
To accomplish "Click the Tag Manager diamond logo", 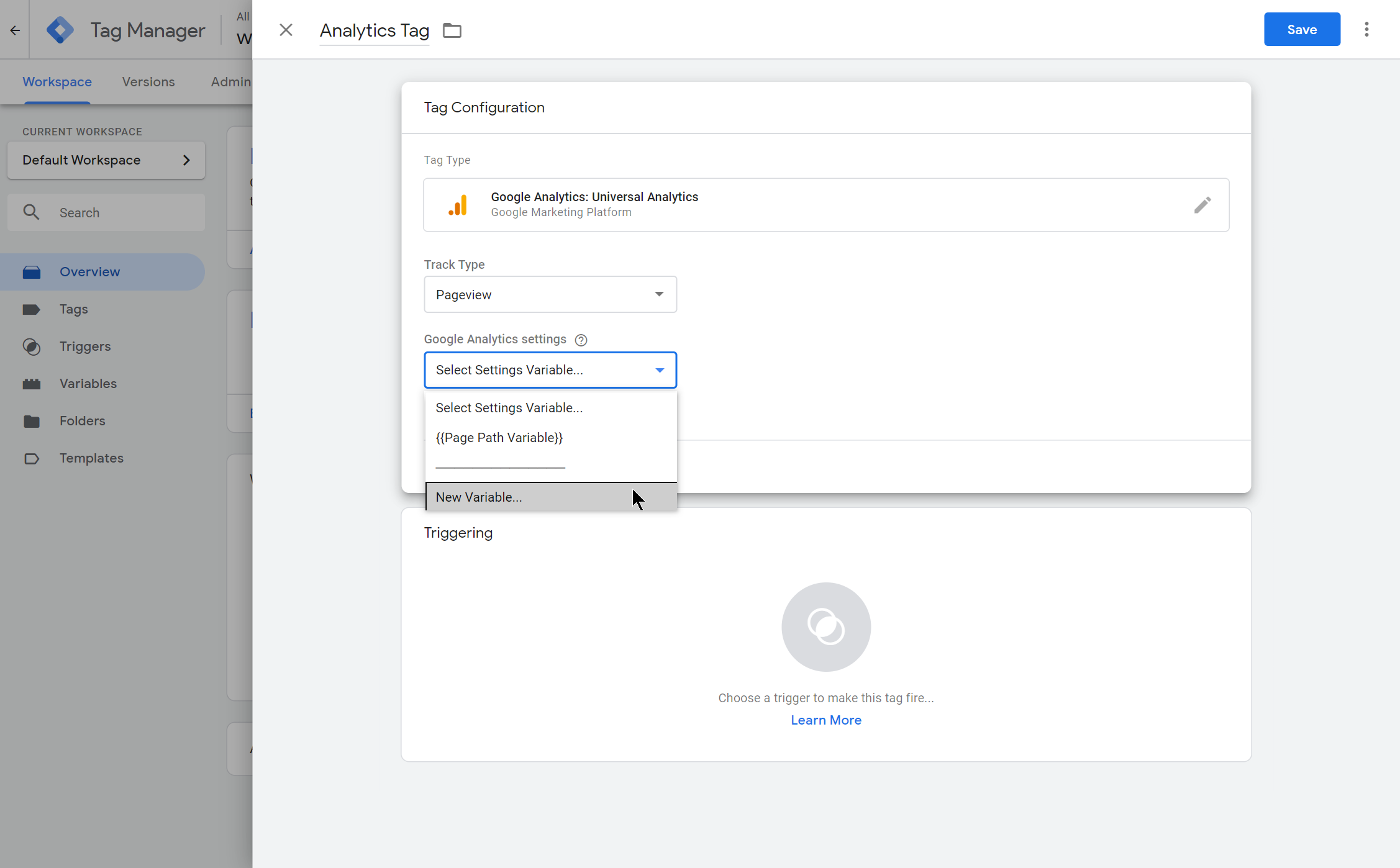I will click(60, 30).
